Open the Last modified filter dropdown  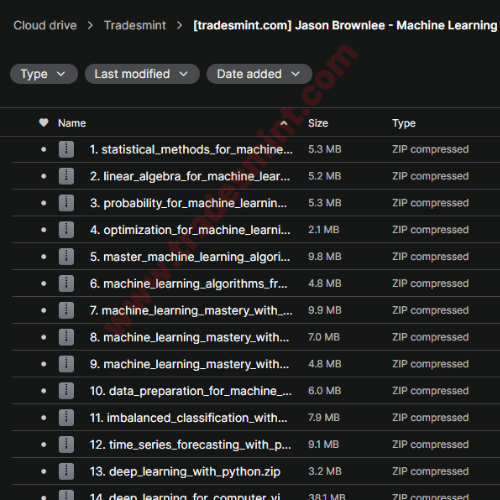142,74
